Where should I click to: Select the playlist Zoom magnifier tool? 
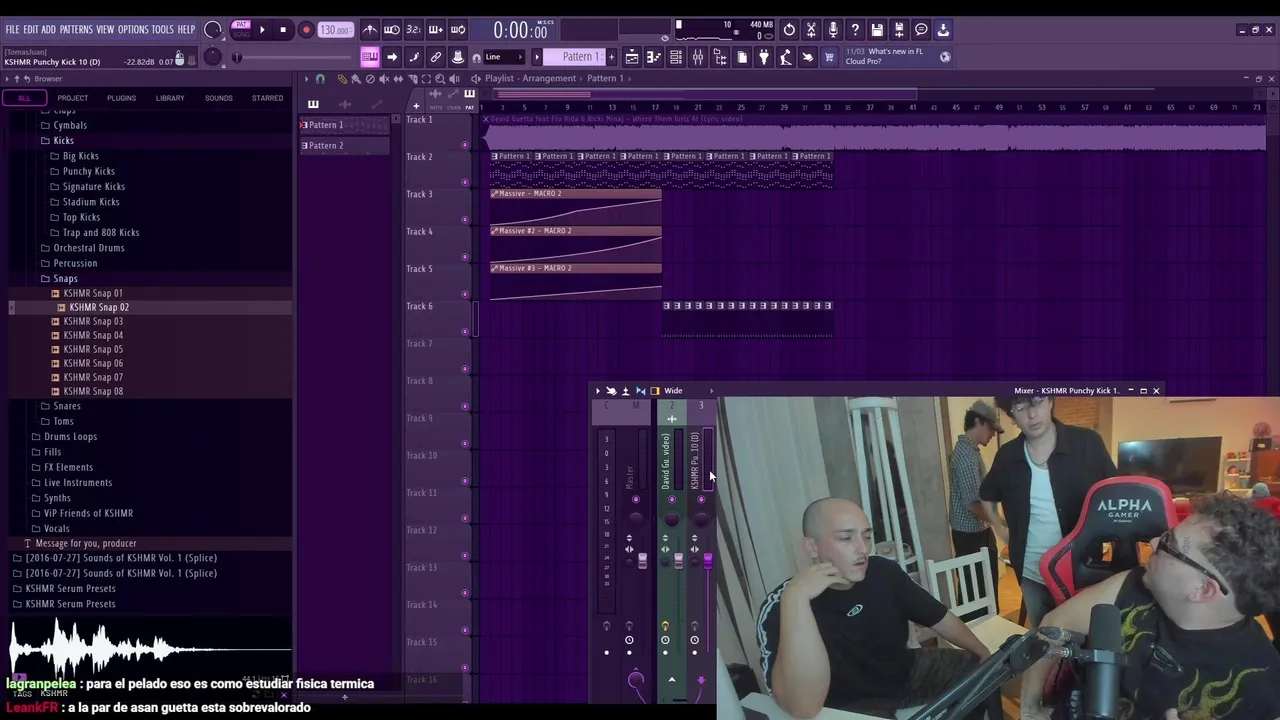[x=440, y=78]
